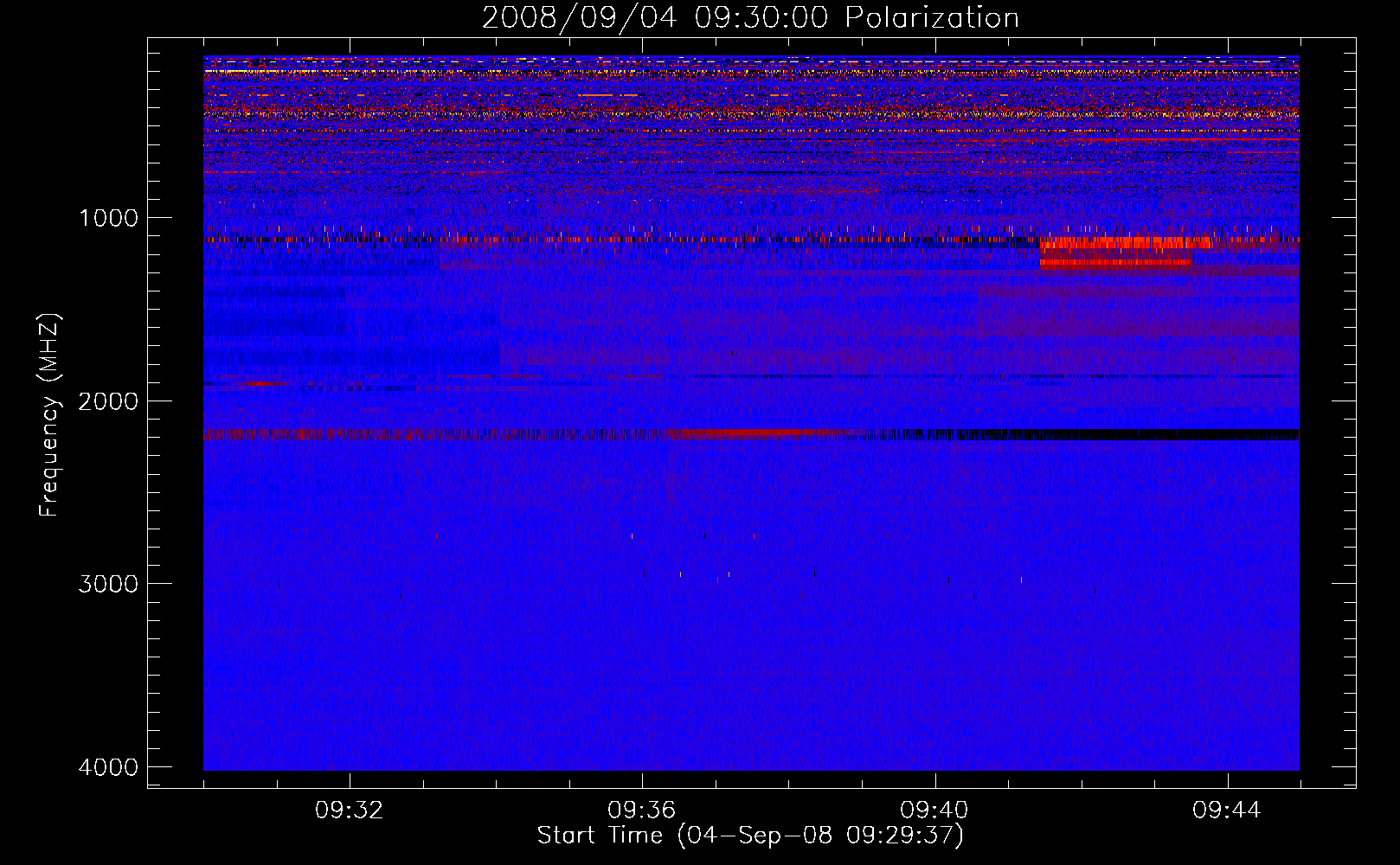Select the '1000' frequency axis label
Viewport: 1400px width, 865px height.
108,218
